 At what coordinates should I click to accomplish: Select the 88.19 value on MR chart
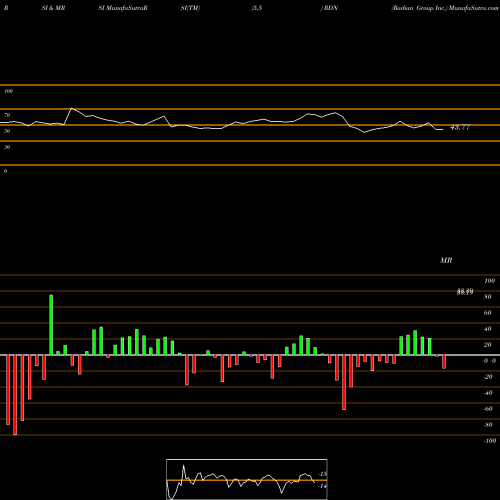click(x=465, y=292)
